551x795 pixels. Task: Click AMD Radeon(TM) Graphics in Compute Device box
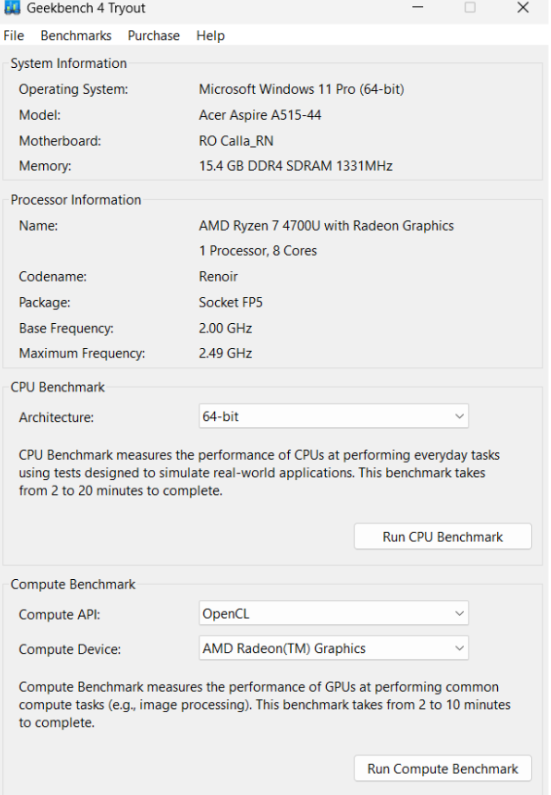(x=284, y=648)
